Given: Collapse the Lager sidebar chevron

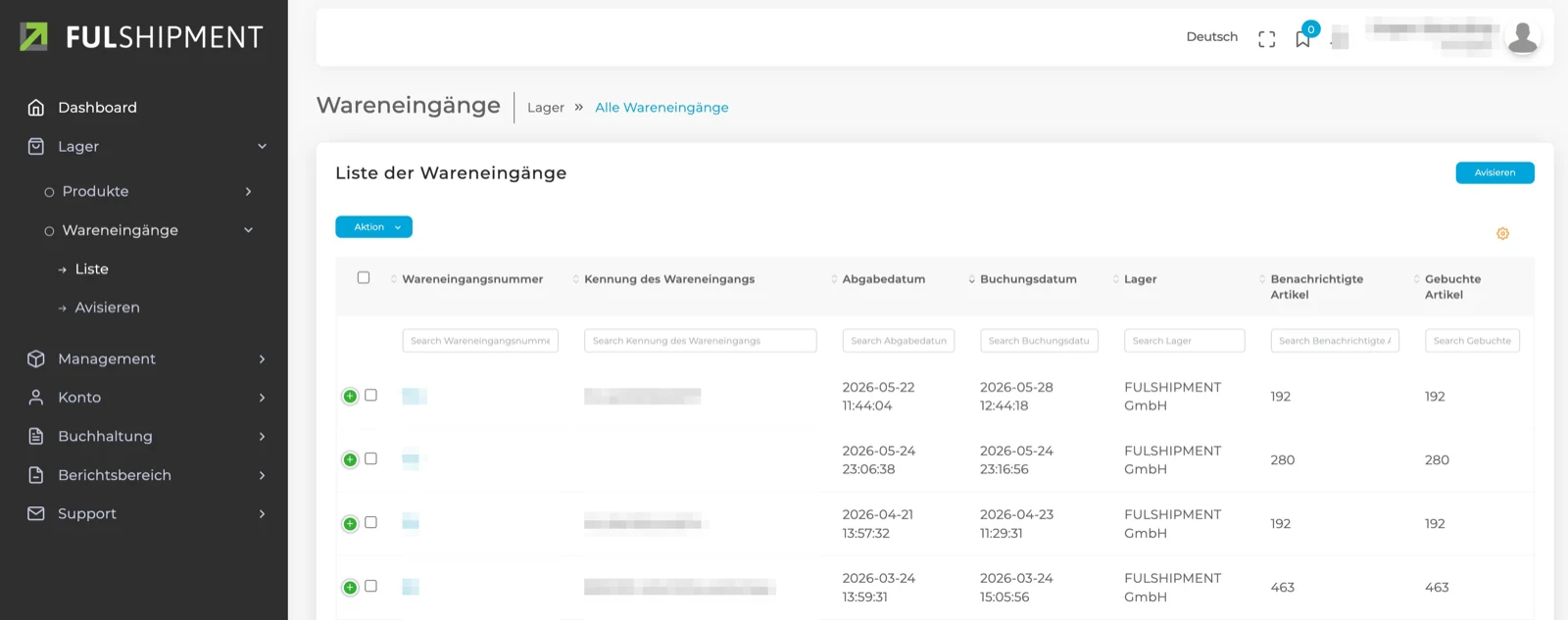Looking at the screenshot, I should click(262, 146).
